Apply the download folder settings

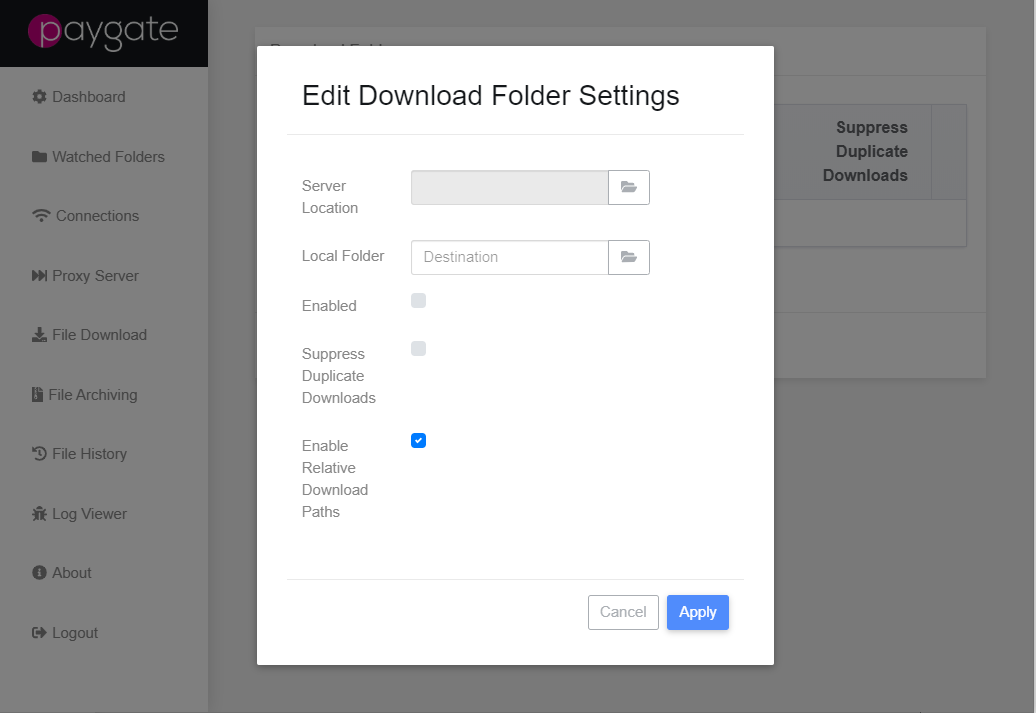coord(698,612)
